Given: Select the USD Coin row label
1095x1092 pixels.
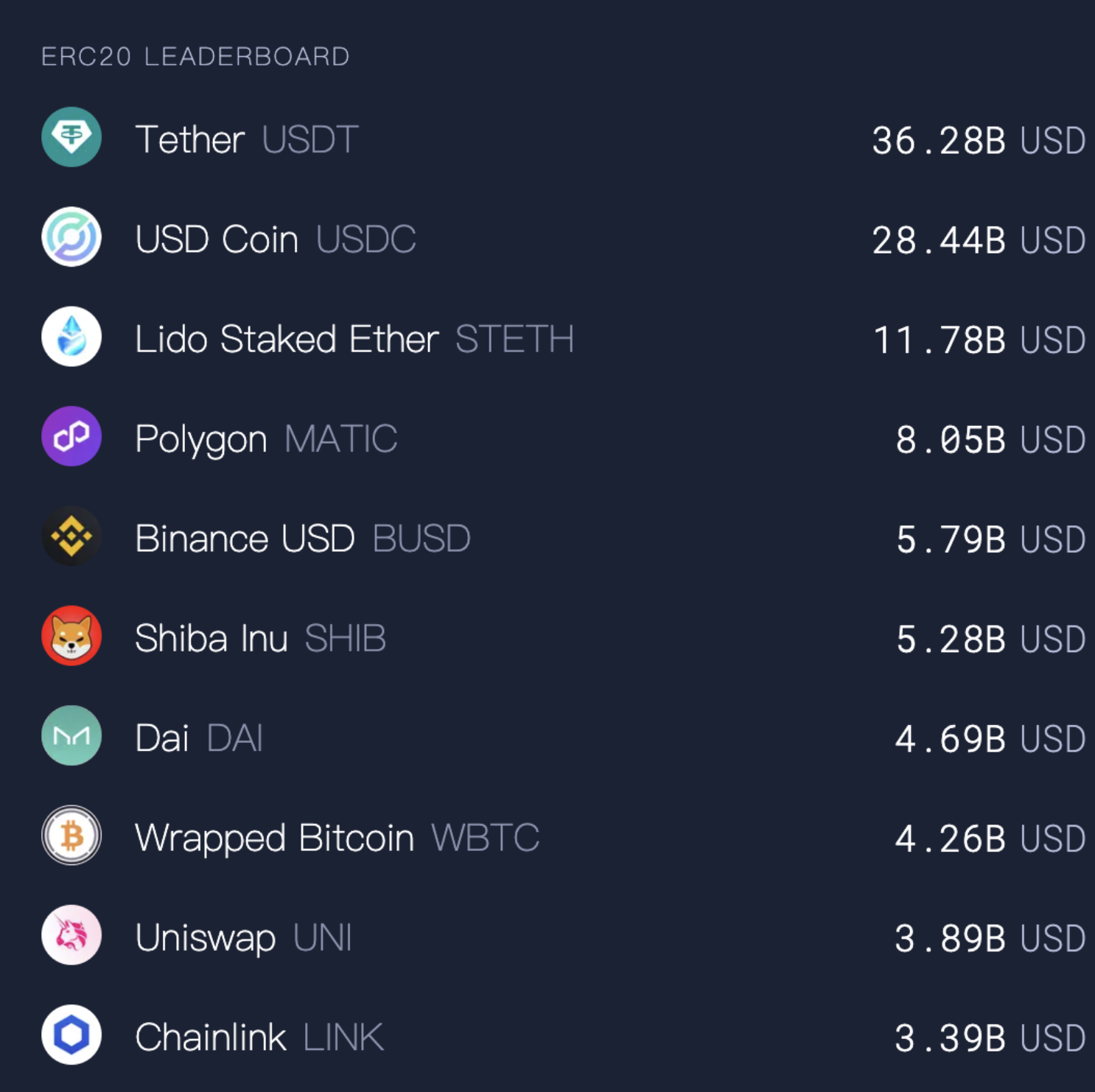Looking at the screenshot, I should pyautogui.click(x=217, y=239).
